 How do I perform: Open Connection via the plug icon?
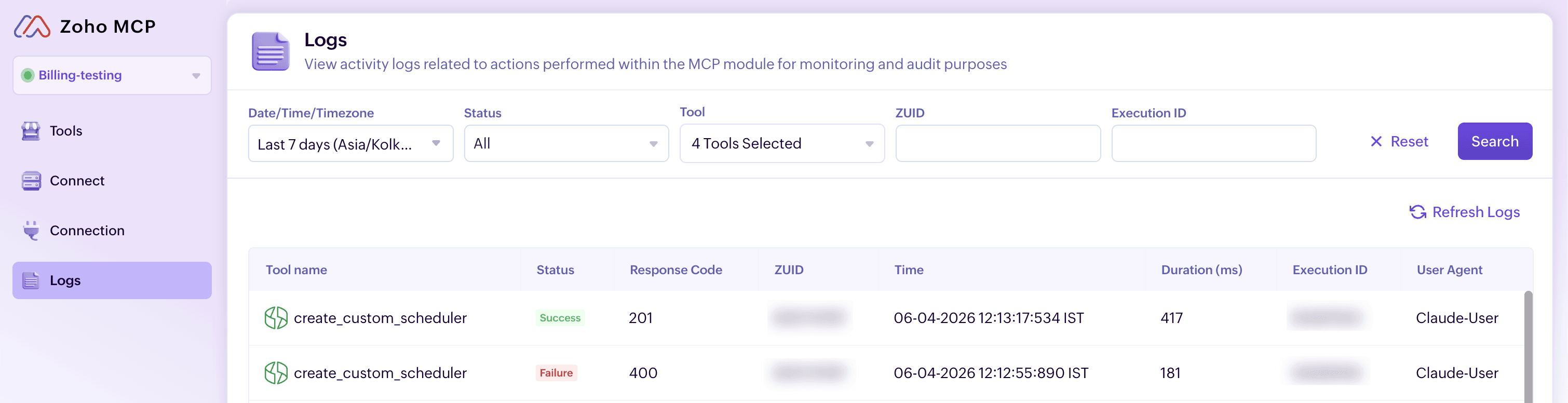click(31, 230)
